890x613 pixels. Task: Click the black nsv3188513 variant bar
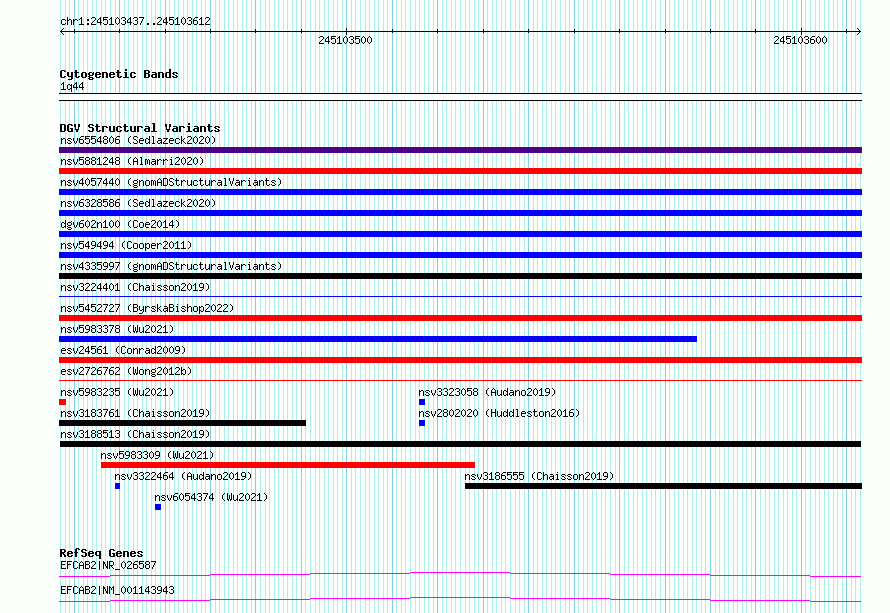tap(460, 444)
